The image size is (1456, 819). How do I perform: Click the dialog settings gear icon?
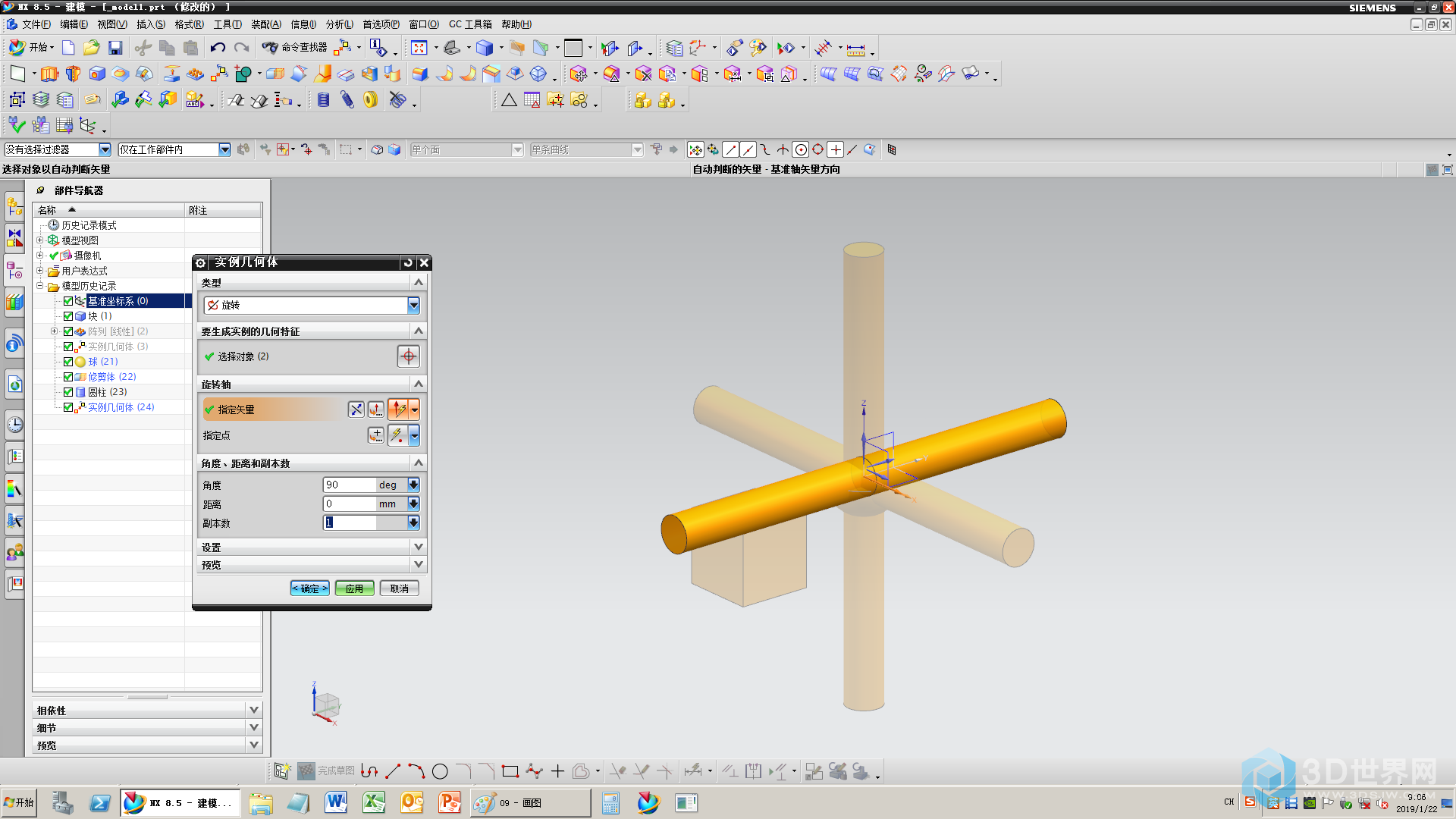tap(201, 262)
